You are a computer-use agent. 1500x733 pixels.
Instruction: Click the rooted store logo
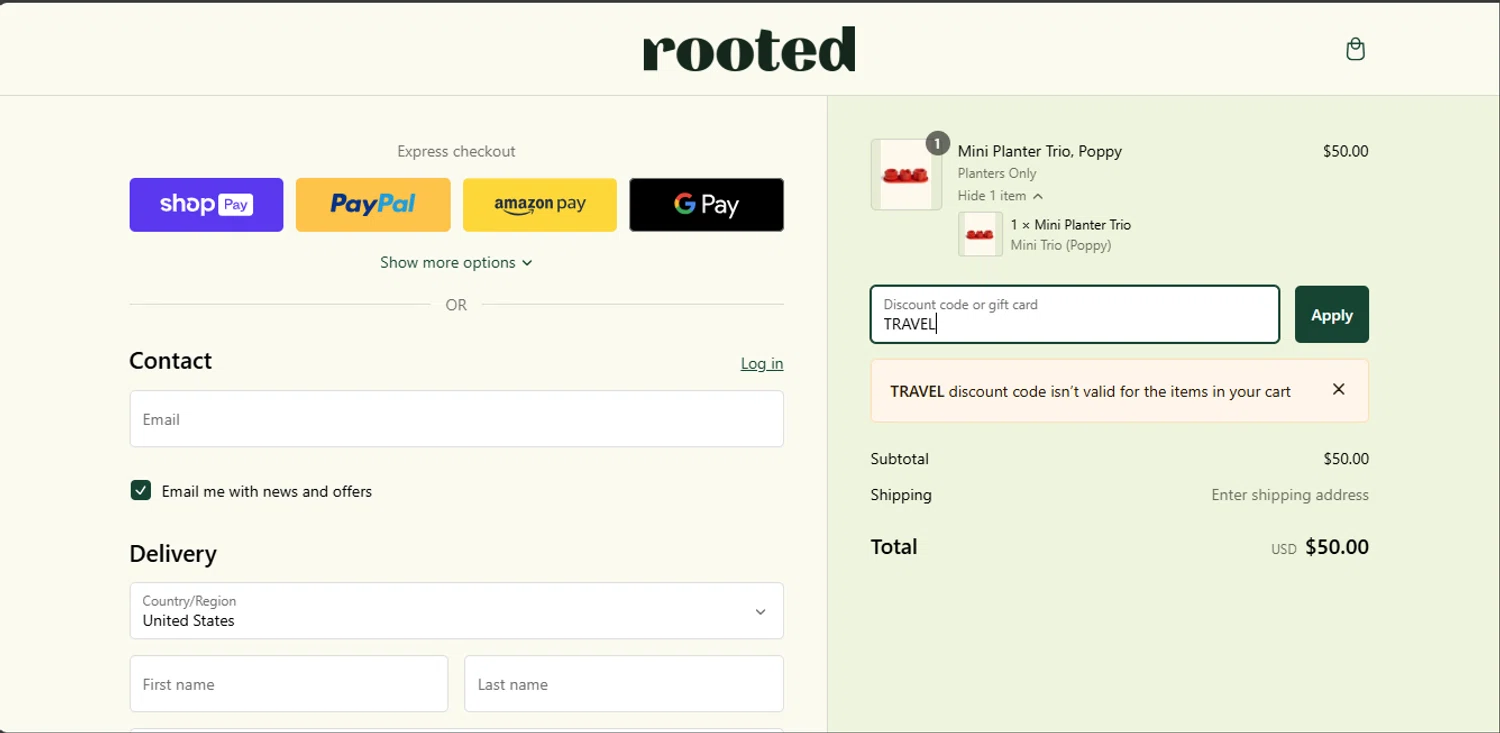749,49
